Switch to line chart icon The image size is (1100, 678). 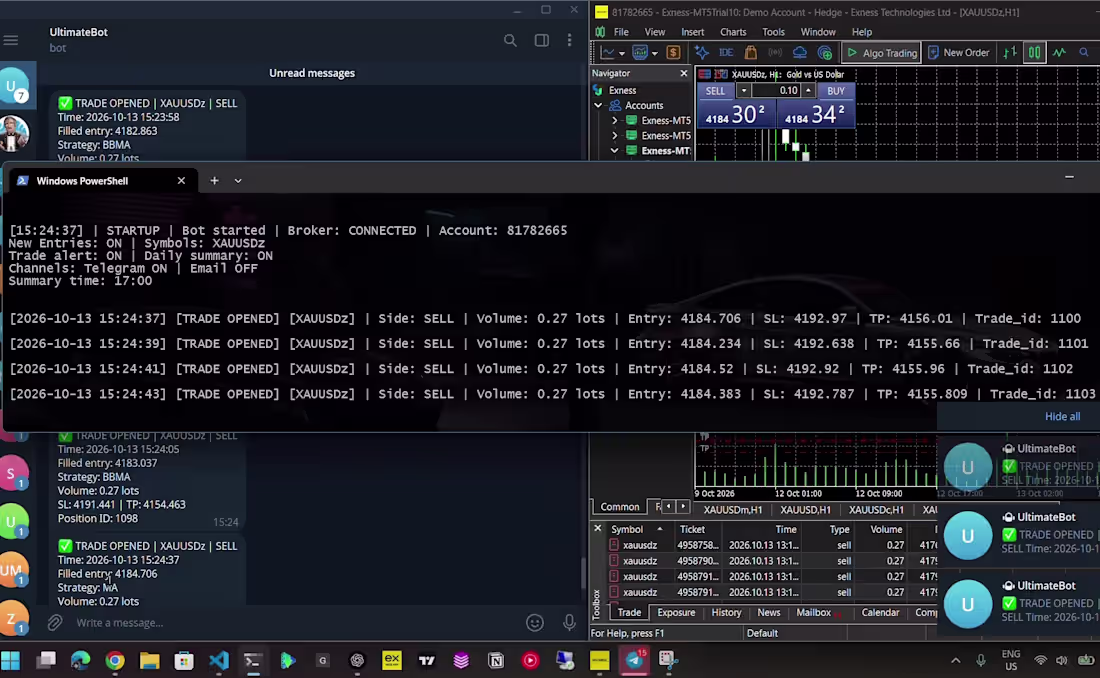1059,53
